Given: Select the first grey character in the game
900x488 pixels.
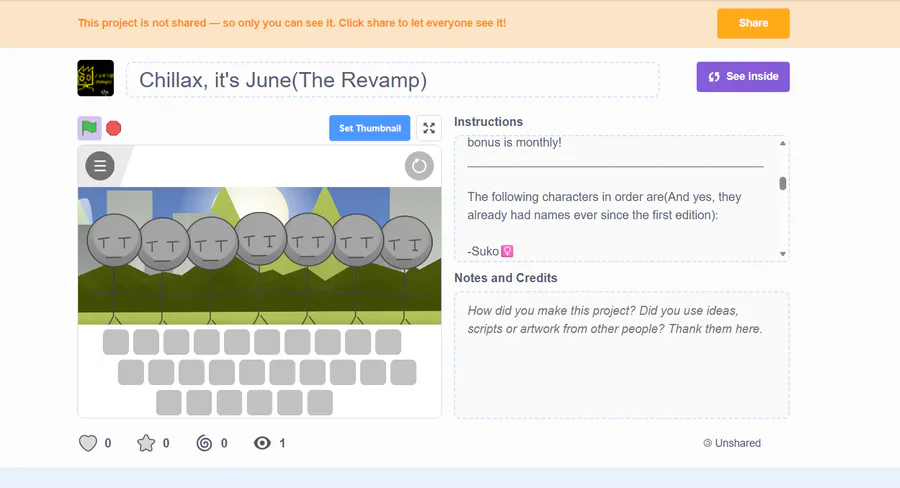Looking at the screenshot, I should point(114,241).
